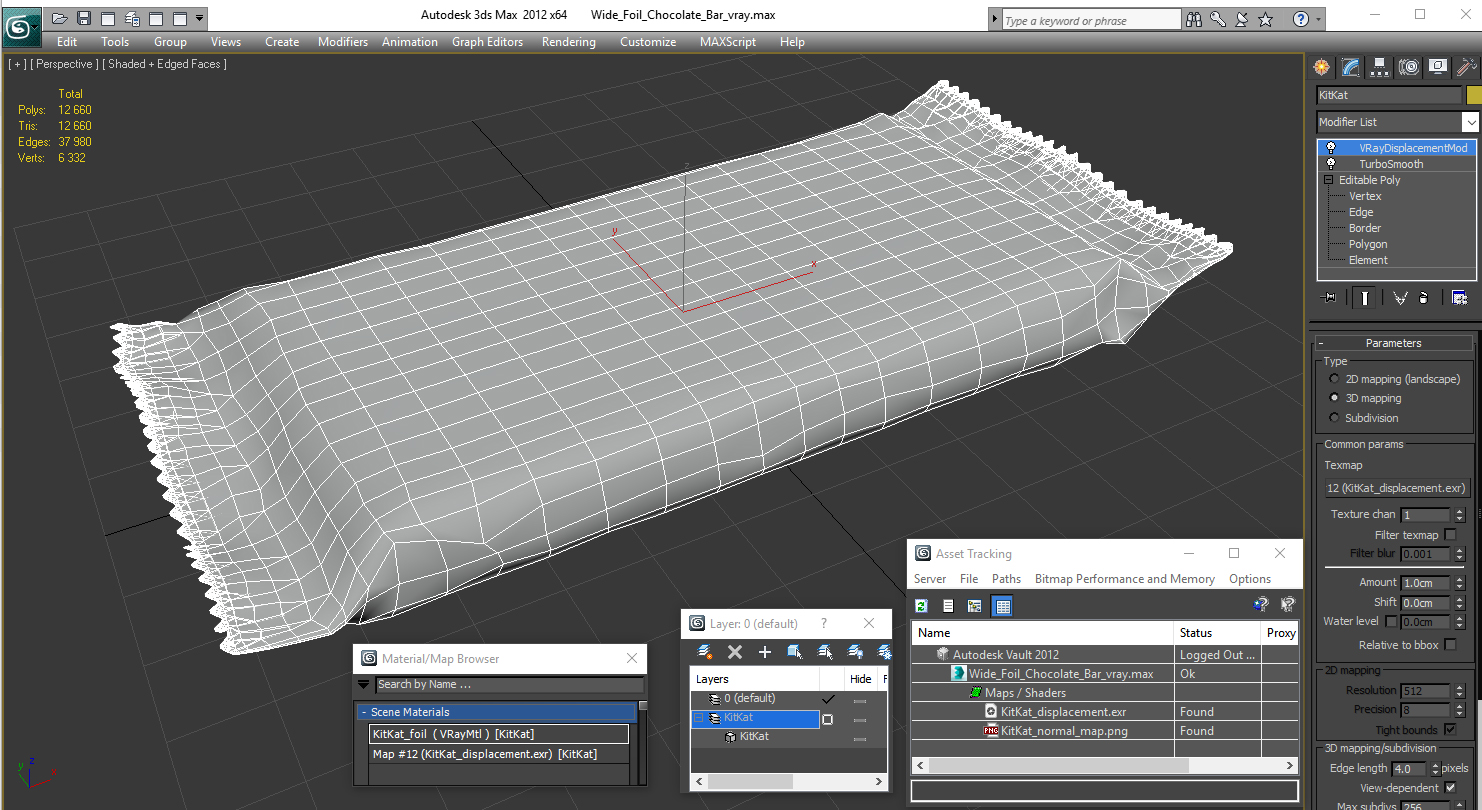Open Paths menu in Asset Tracking
Image resolution: width=1482 pixels, height=810 pixels.
coord(1006,579)
